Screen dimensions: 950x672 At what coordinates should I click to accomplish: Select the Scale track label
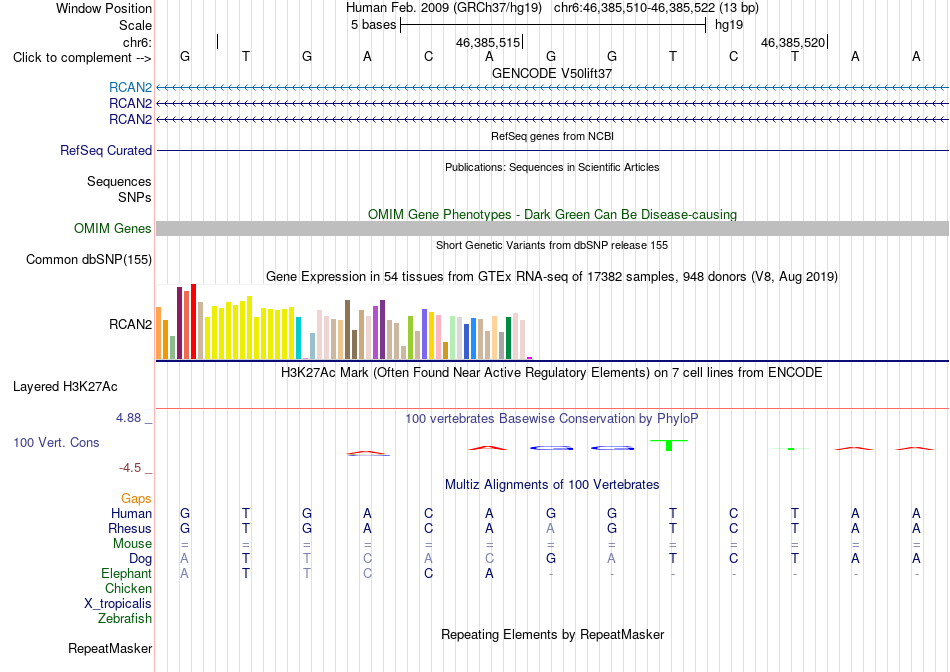click(135, 25)
